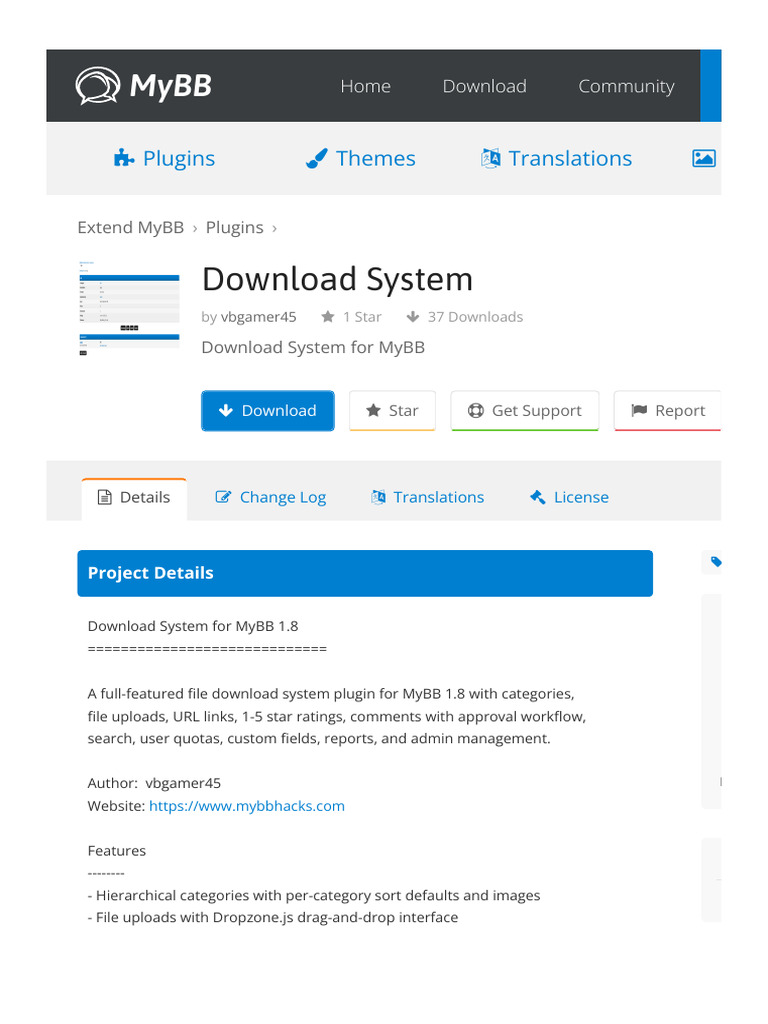The image size is (768, 1024).
Task: Click the 'Features' heading text
Action: [117, 851]
